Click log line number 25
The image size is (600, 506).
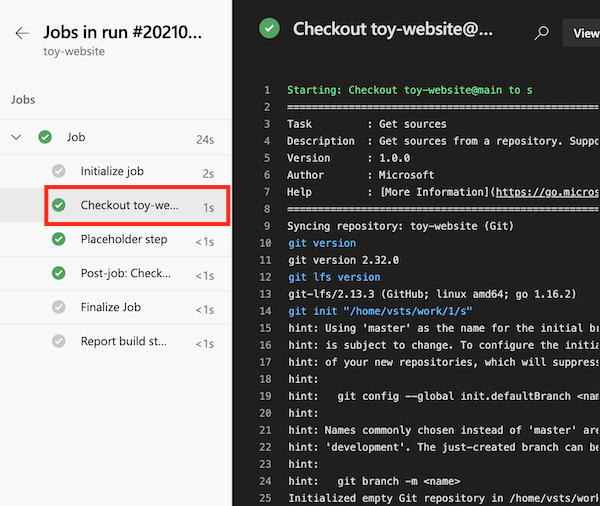(265, 498)
